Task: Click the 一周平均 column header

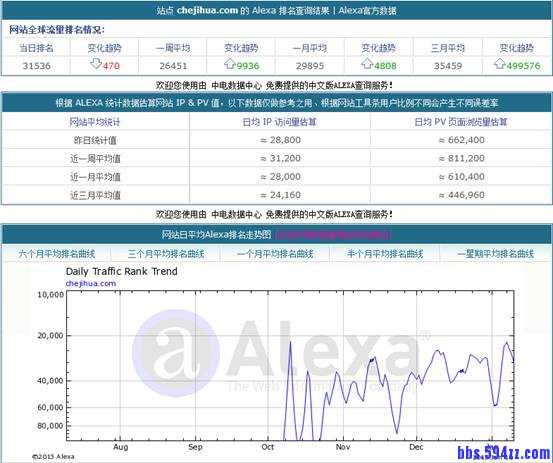Action: tap(173, 48)
